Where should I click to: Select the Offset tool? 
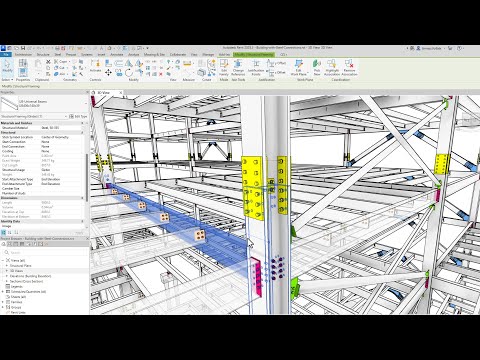pos(119,63)
